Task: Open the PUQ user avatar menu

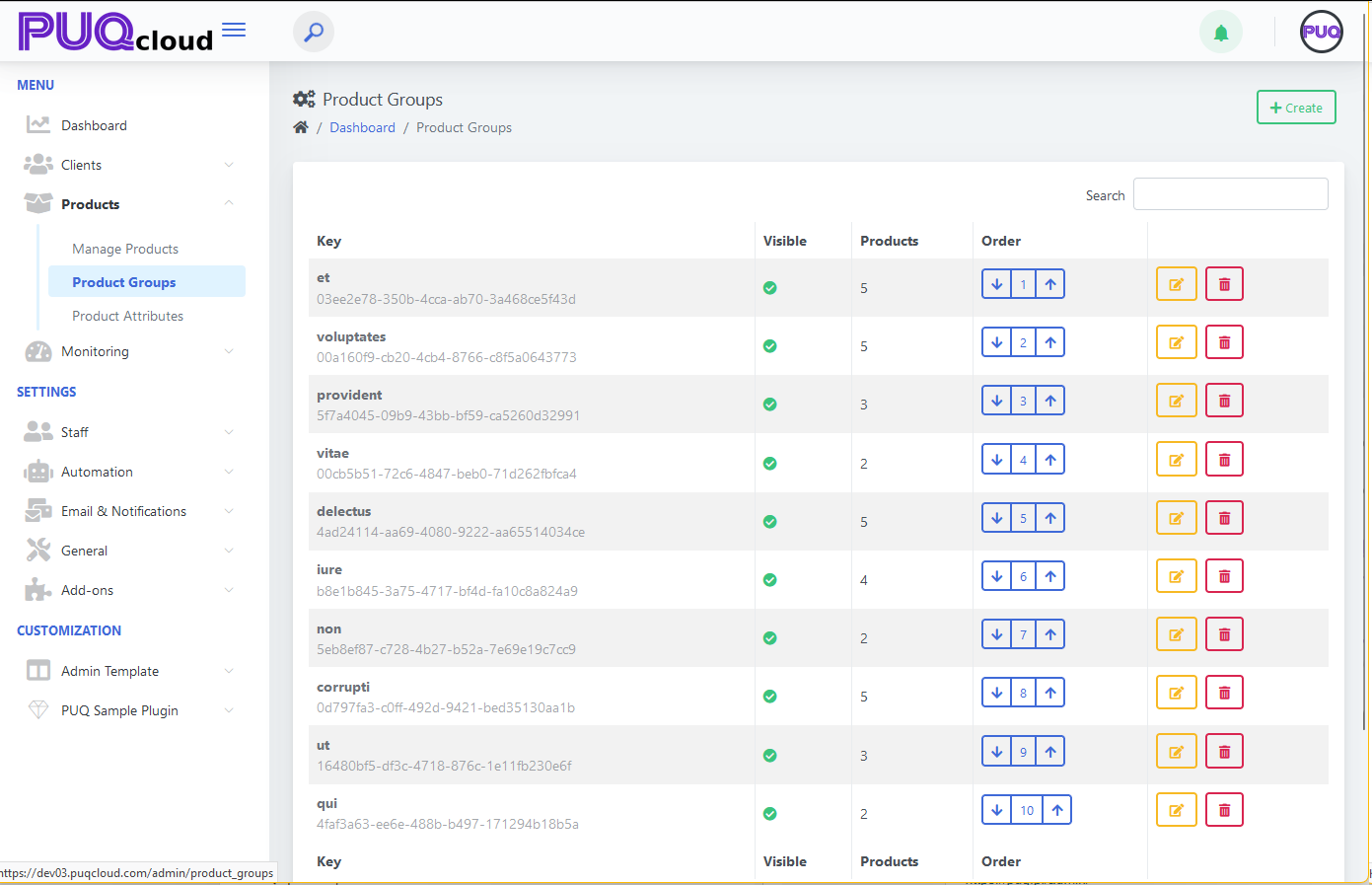Action: (1321, 32)
